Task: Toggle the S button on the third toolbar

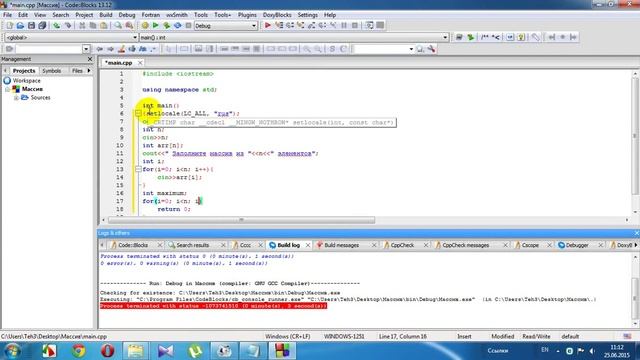Action: [332, 49]
